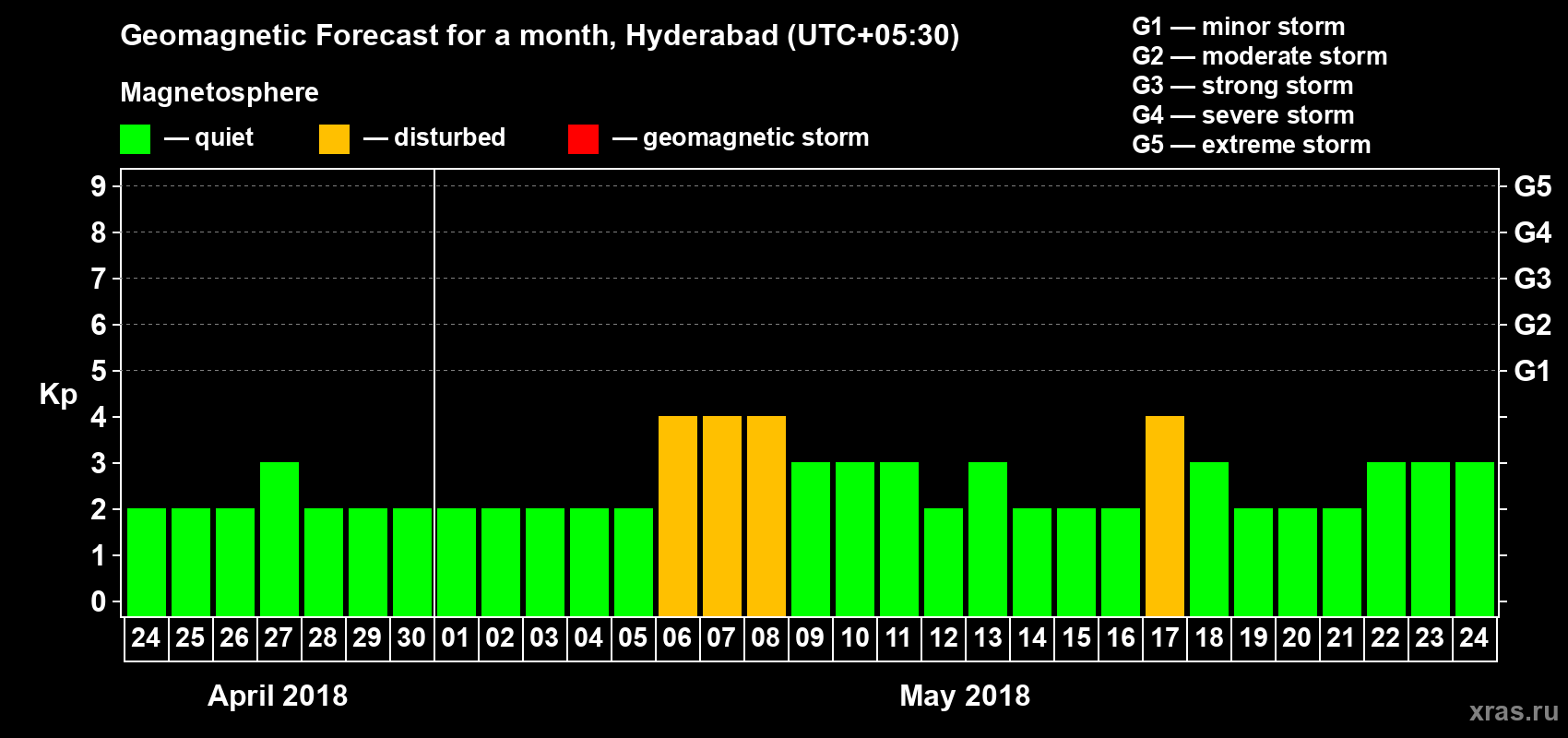
Task: Click the Kp value 5 on axis
Action: point(99,371)
